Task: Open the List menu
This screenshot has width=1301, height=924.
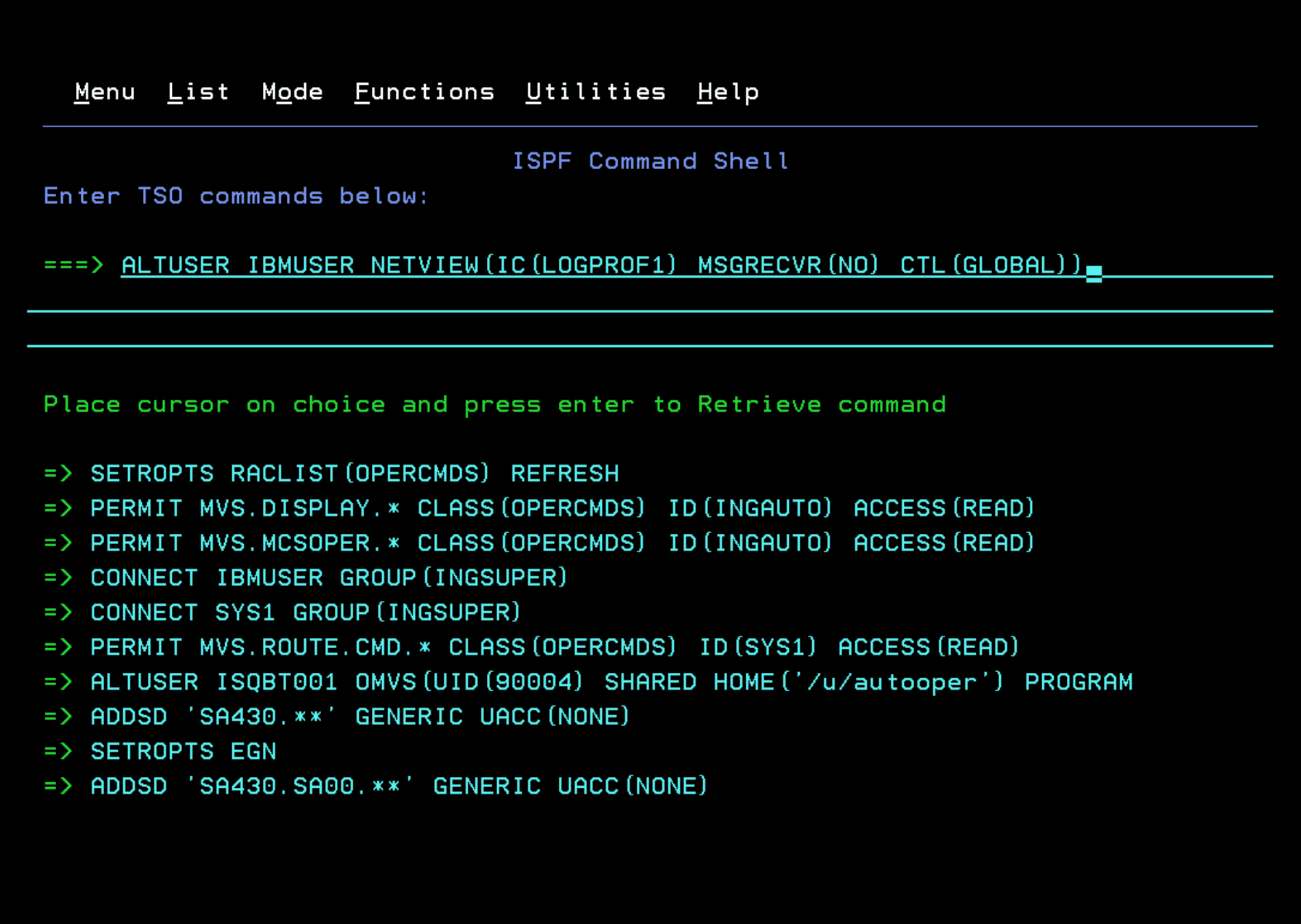Action: [198, 92]
